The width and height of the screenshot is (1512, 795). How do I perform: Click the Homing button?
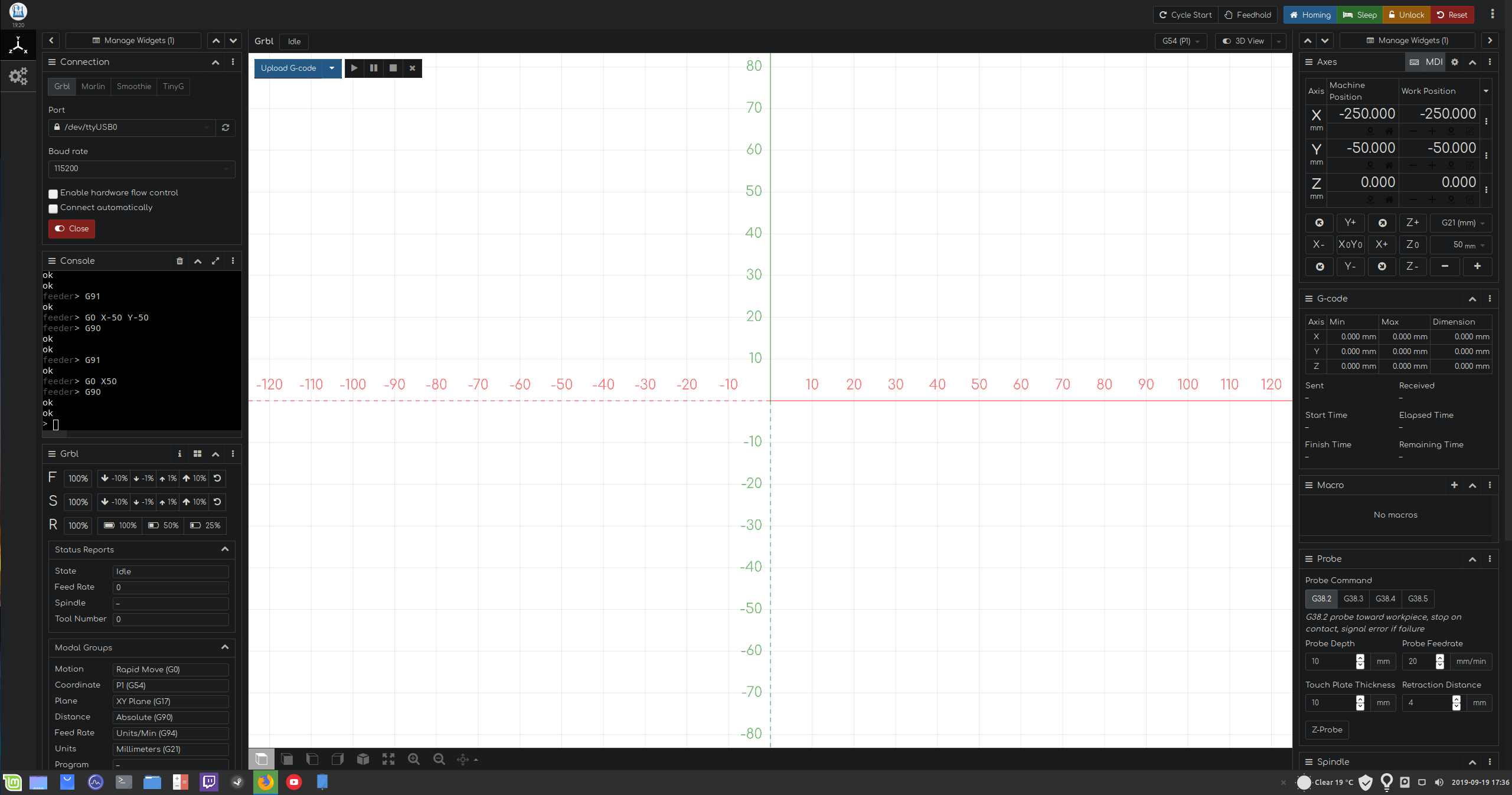(1310, 15)
